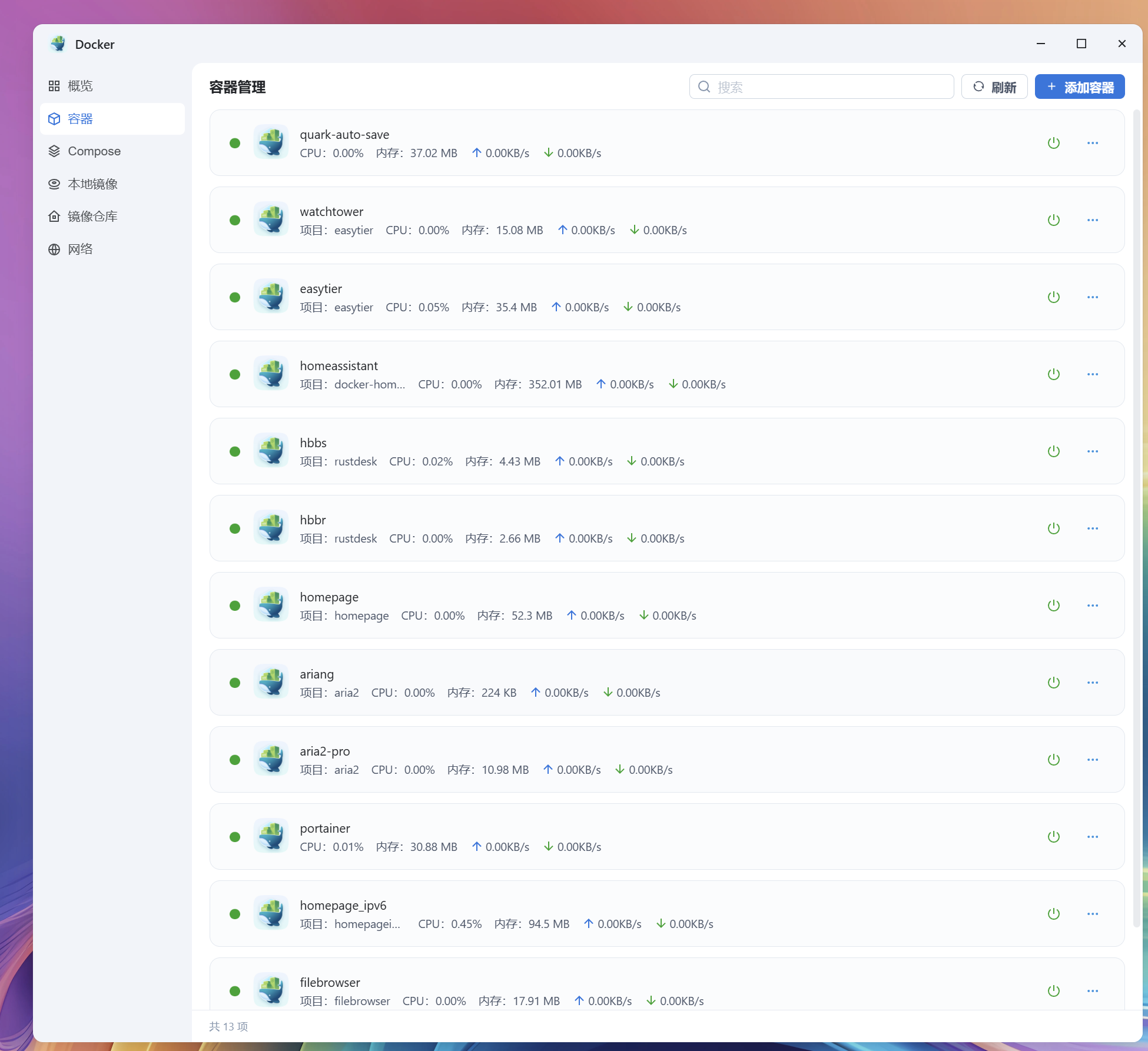Toggle power for hbbr container
Screen dimensions: 1148x1051
(1054, 528)
